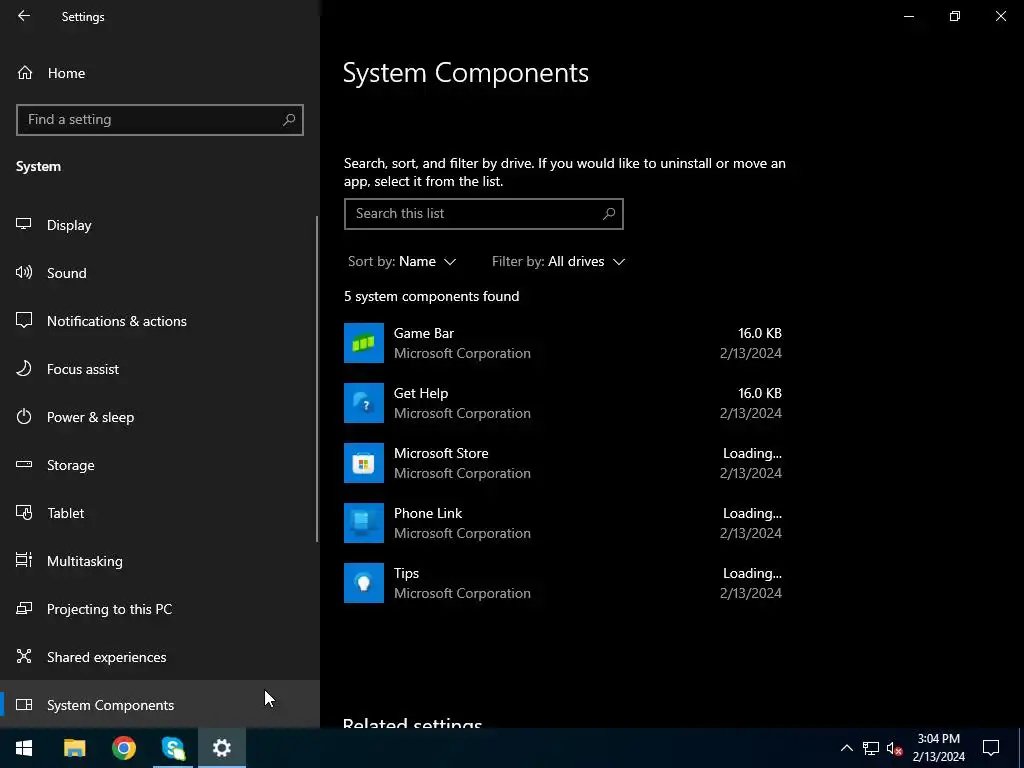
Task: Focus the Find a setting field
Action: (159, 120)
